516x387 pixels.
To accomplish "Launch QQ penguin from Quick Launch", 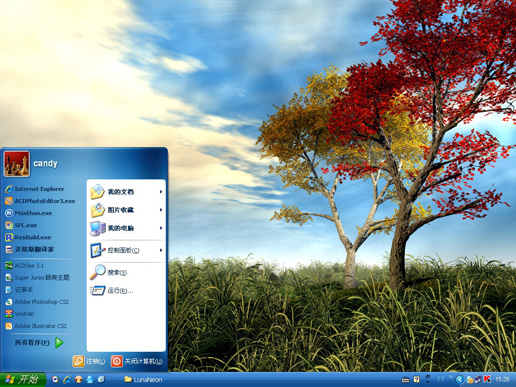I will click(x=90, y=379).
